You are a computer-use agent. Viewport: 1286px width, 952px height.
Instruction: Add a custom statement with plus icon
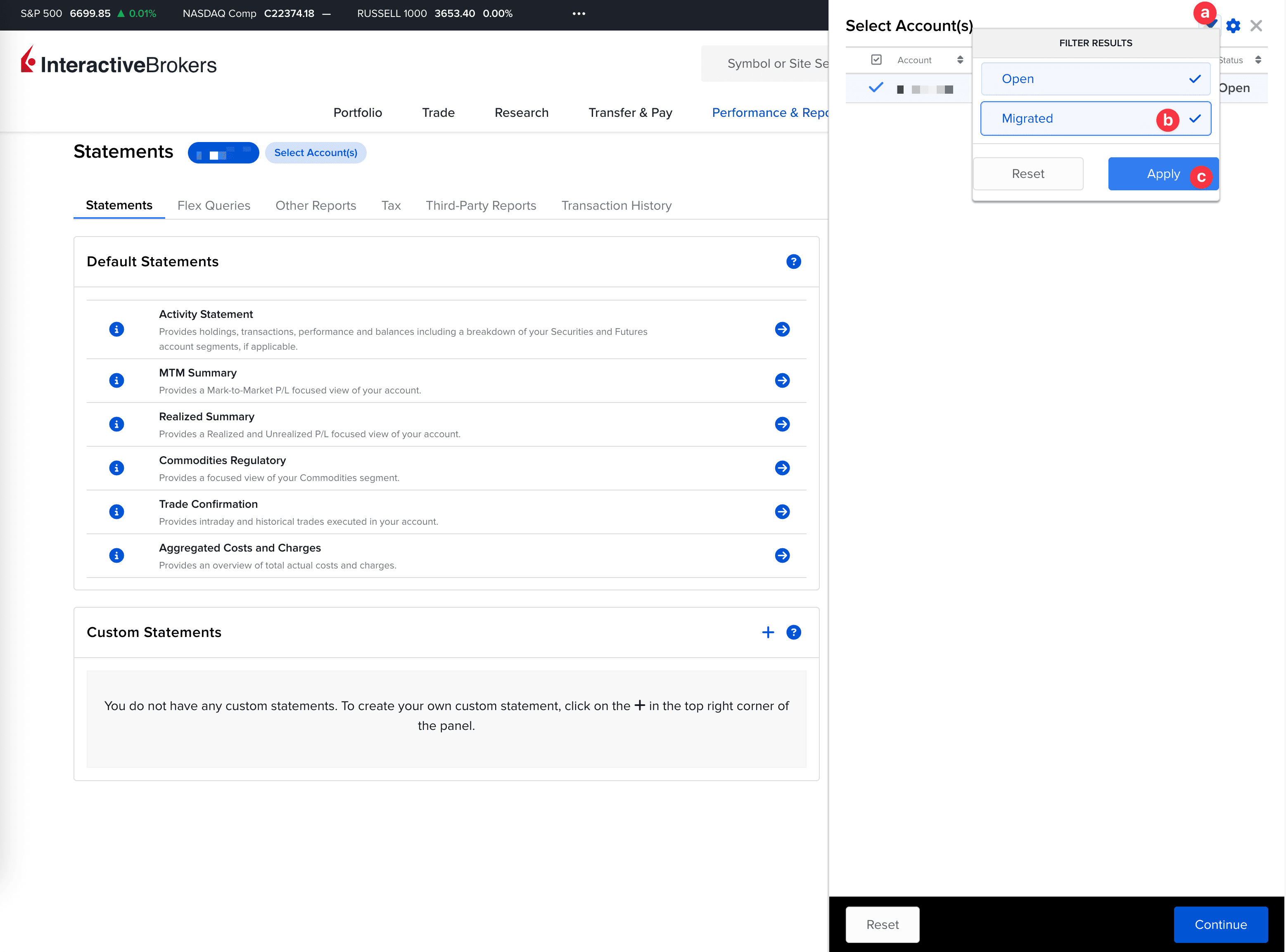click(x=767, y=632)
